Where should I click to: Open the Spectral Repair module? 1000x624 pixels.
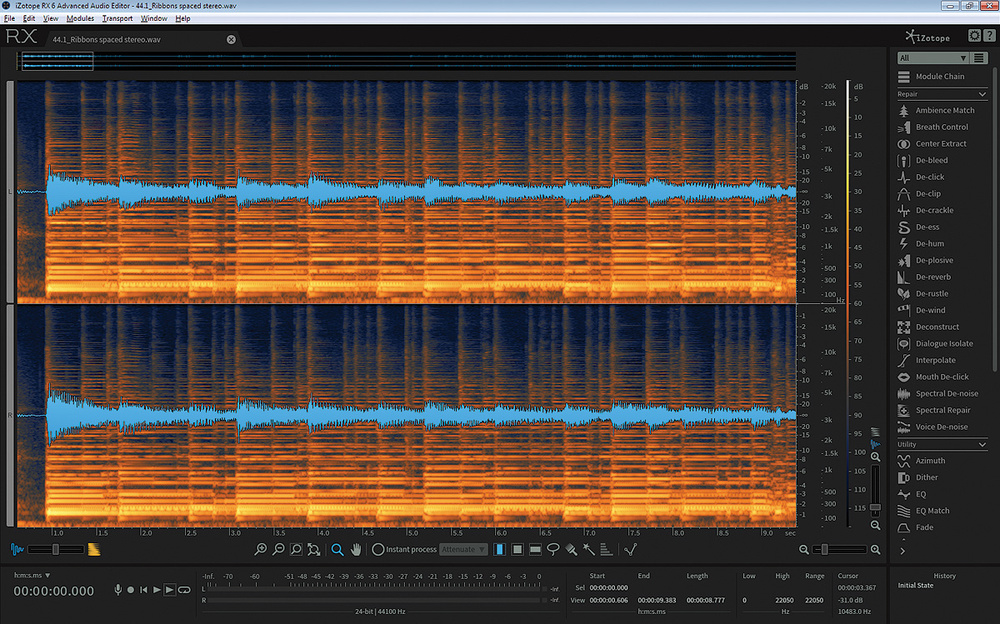point(934,410)
